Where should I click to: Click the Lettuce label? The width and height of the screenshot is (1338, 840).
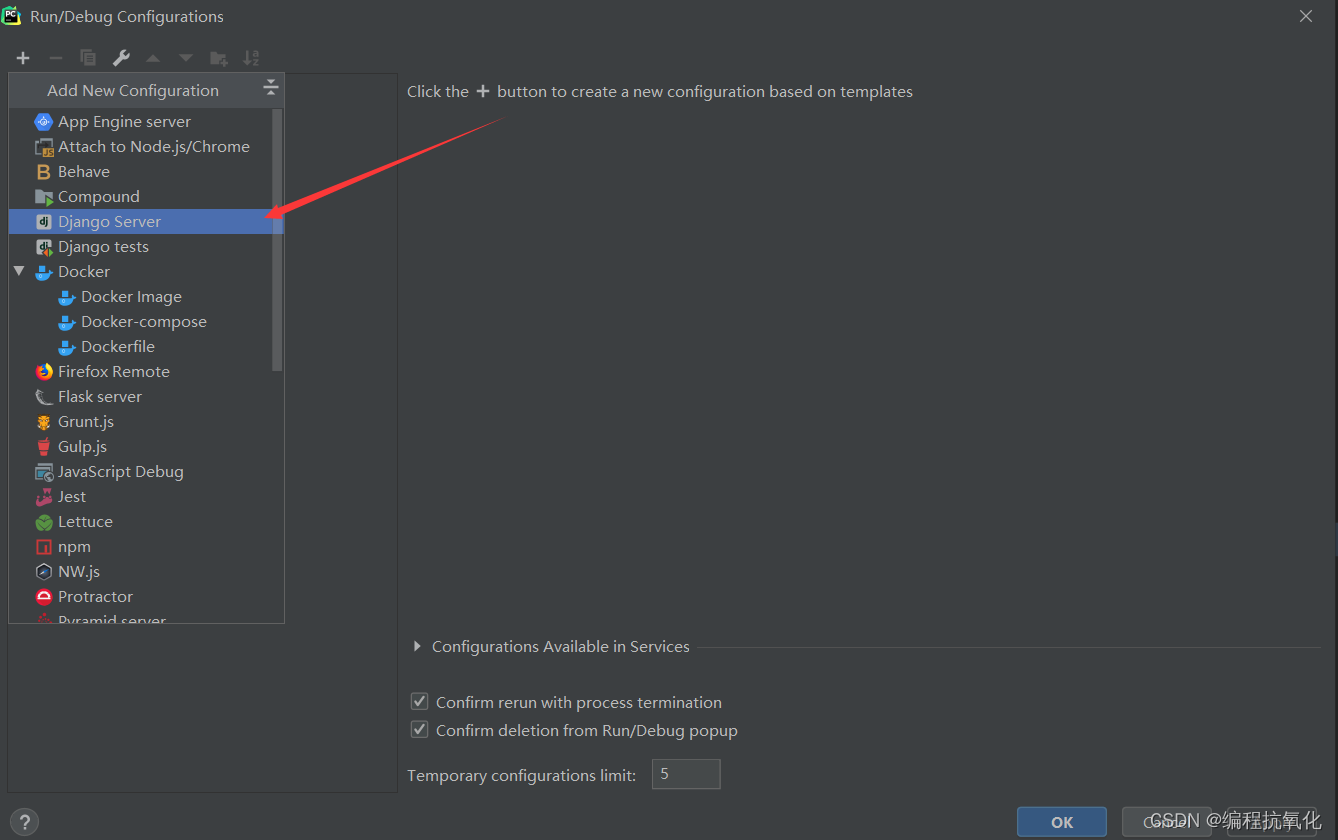[x=86, y=522]
